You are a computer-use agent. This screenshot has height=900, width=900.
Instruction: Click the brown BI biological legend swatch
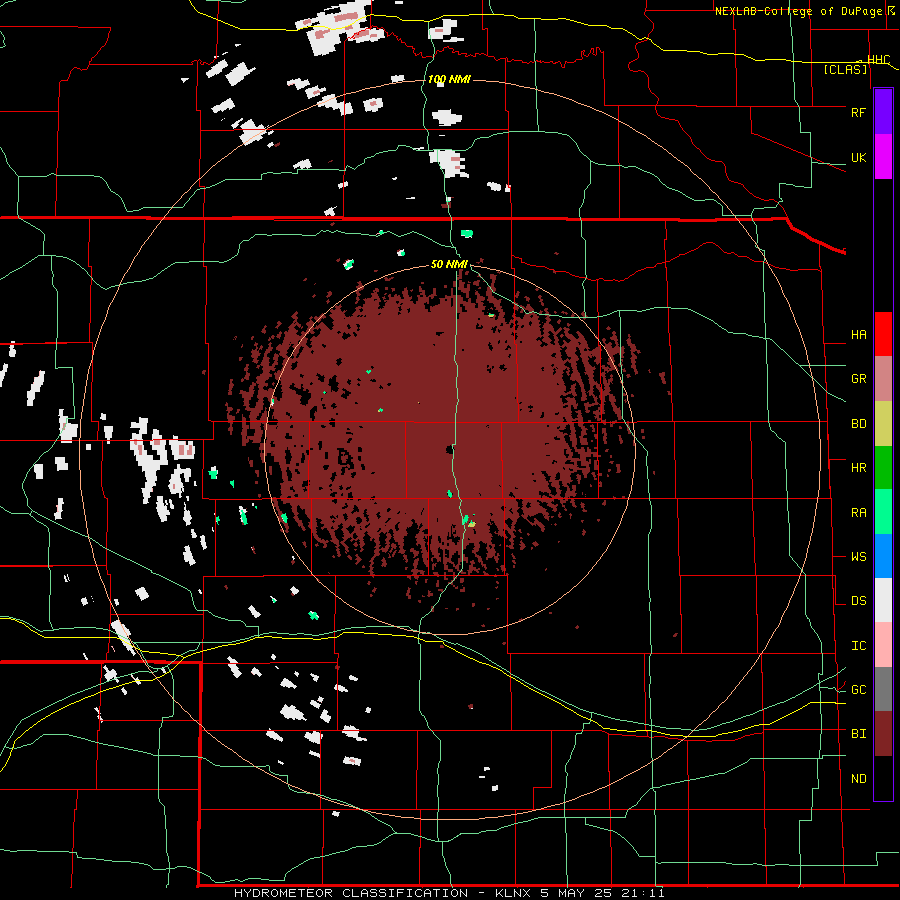883,734
